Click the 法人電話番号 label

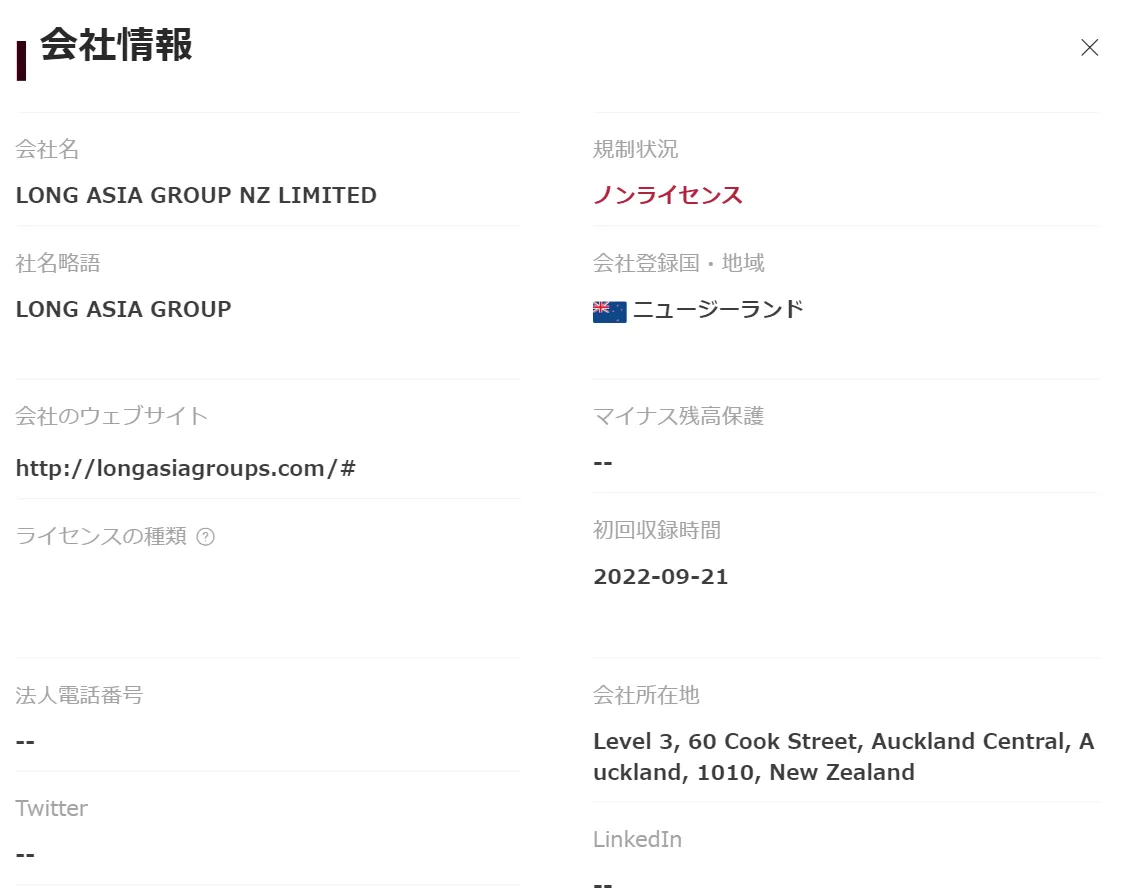point(80,695)
